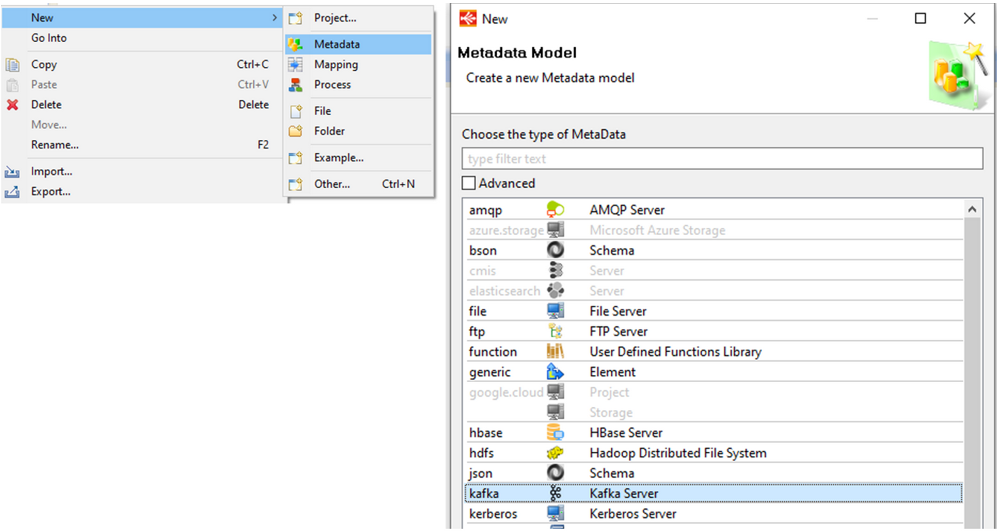Click the hdfs row label
The width and height of the screenshot is (997, 531).
point(481,453)
